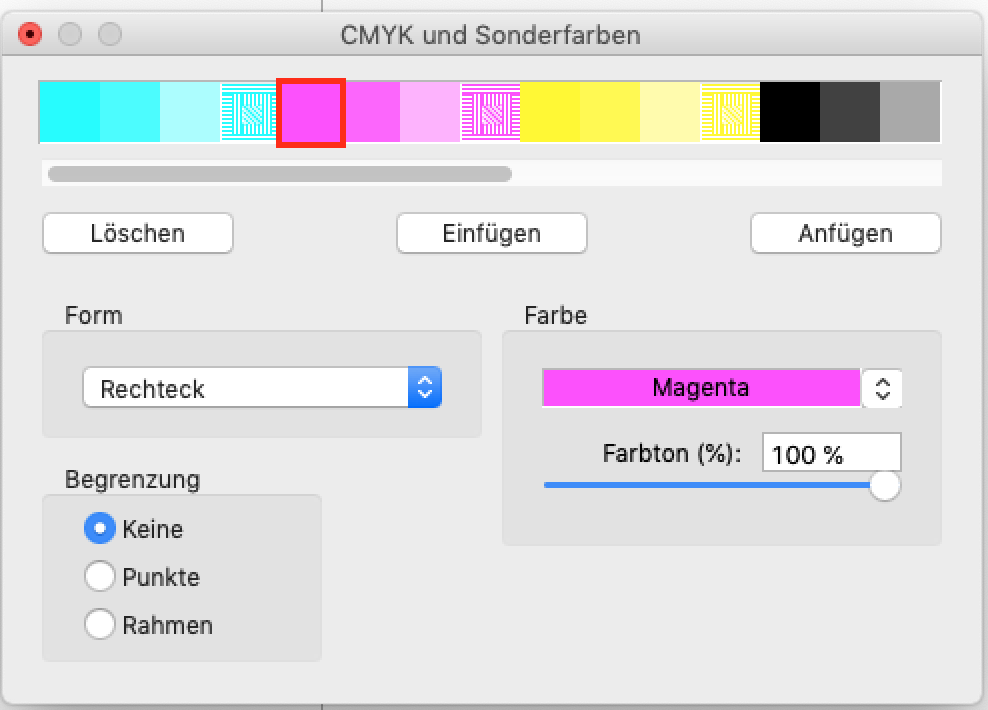
Task: Select the solid black swatch
Action: click(790, 112)
